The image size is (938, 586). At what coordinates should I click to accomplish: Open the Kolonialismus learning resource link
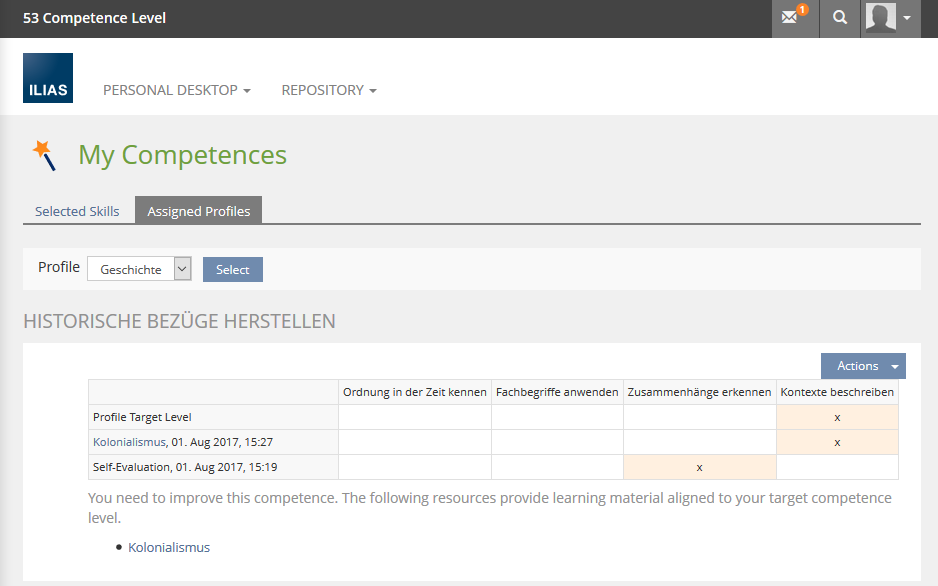pos(169,547)
